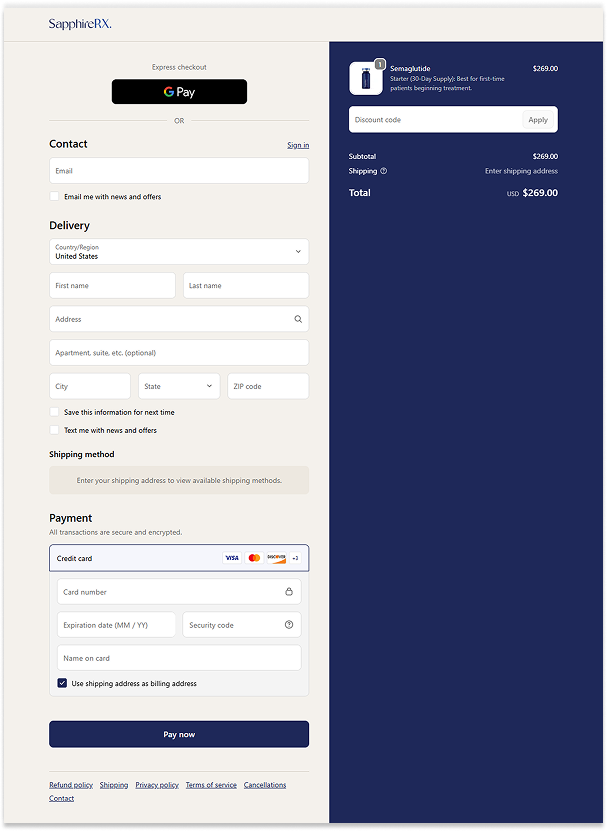Click the Subtotal label
Viewport: 607px width, 831px height.
(362, 156)
